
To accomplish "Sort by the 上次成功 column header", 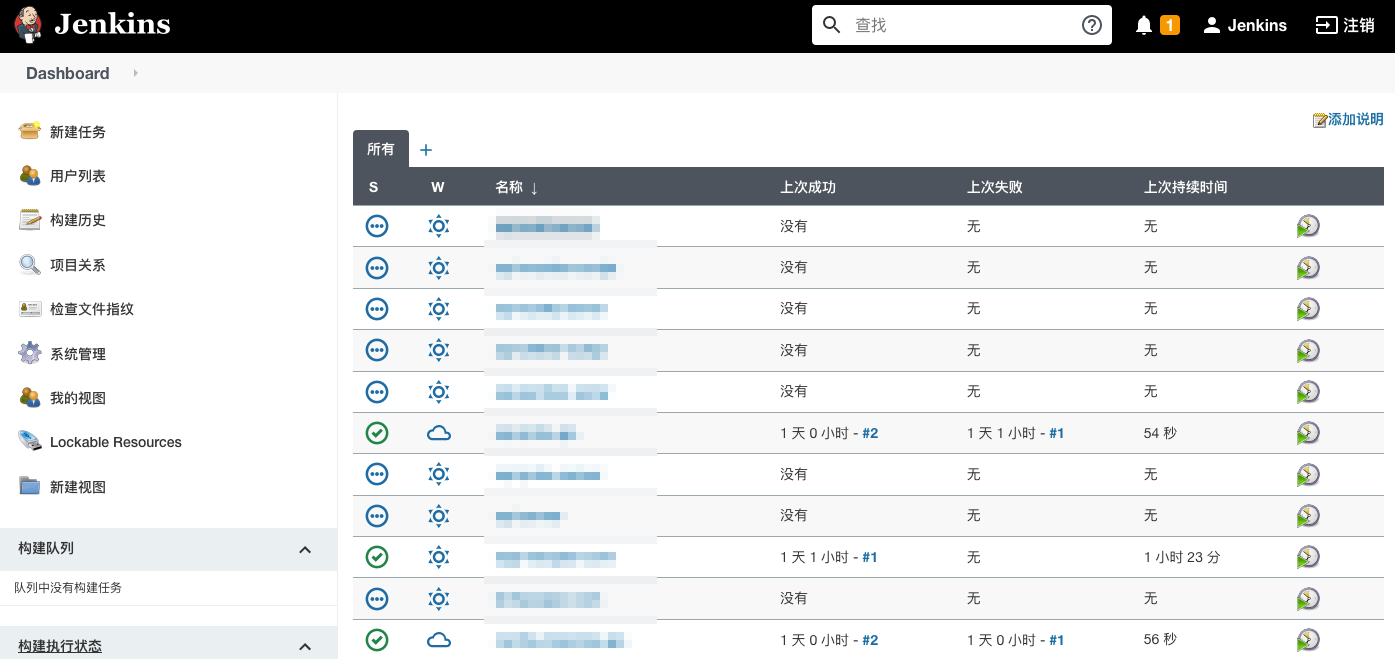I will (808, 187).
